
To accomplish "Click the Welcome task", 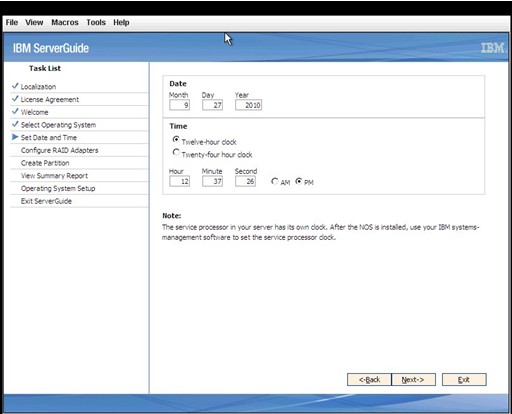I will (34, 112).
